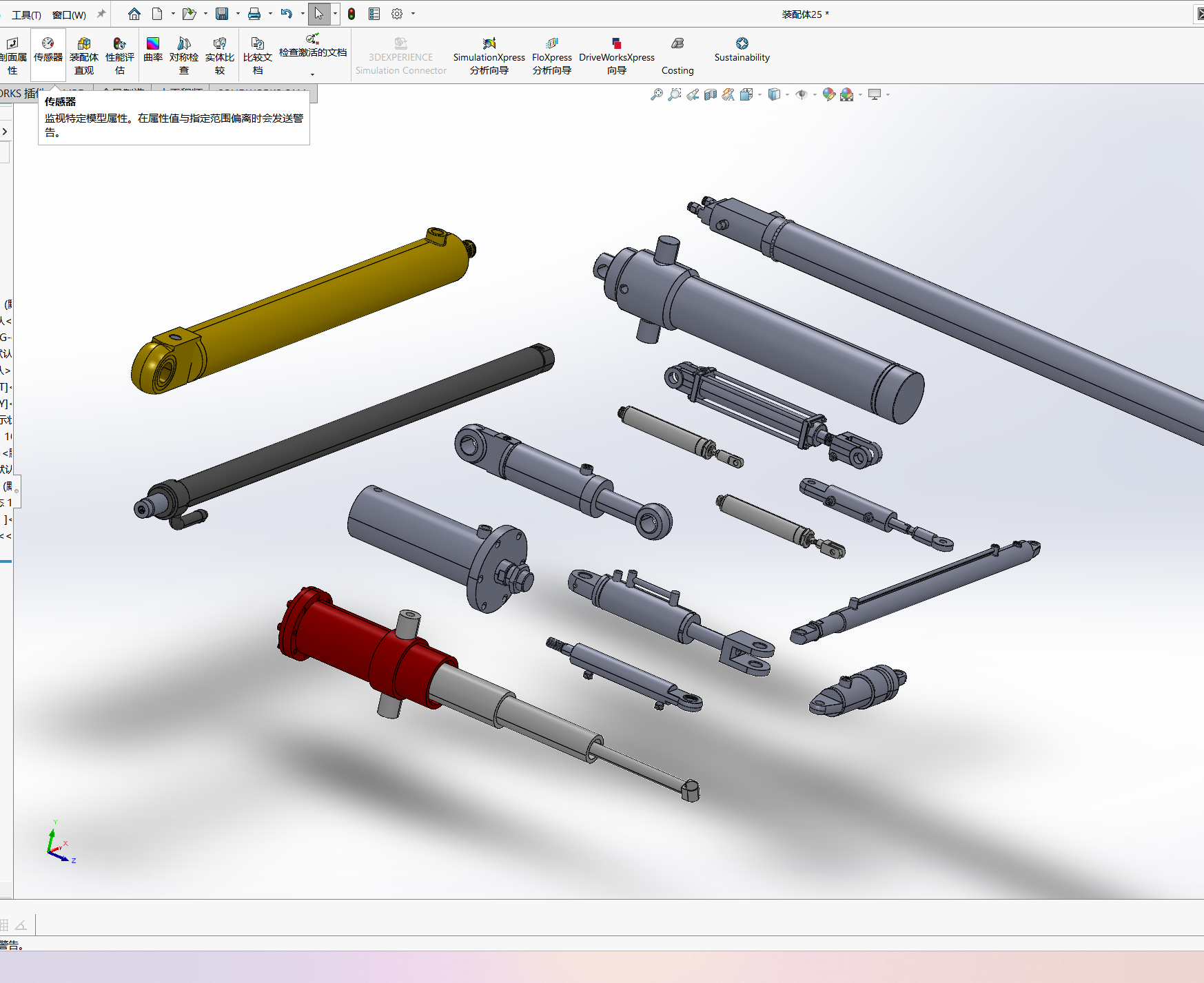The height and width of the screenshot is (983, 1204).
Task: Open a file using the folder icon
Action: click(189, 14)
